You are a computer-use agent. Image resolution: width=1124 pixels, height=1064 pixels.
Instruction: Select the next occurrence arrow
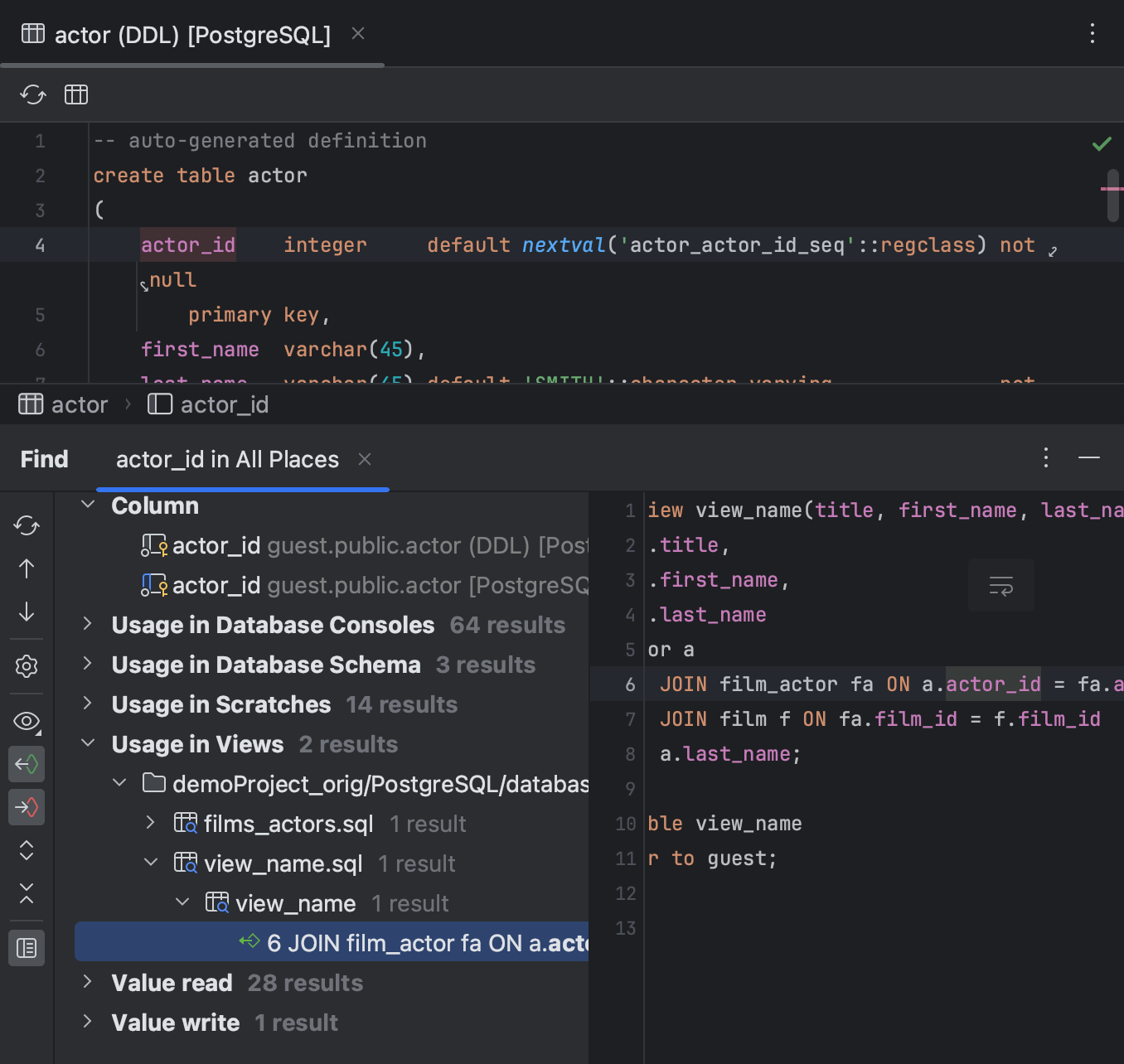pyautogui.click(x=27, y=612)
